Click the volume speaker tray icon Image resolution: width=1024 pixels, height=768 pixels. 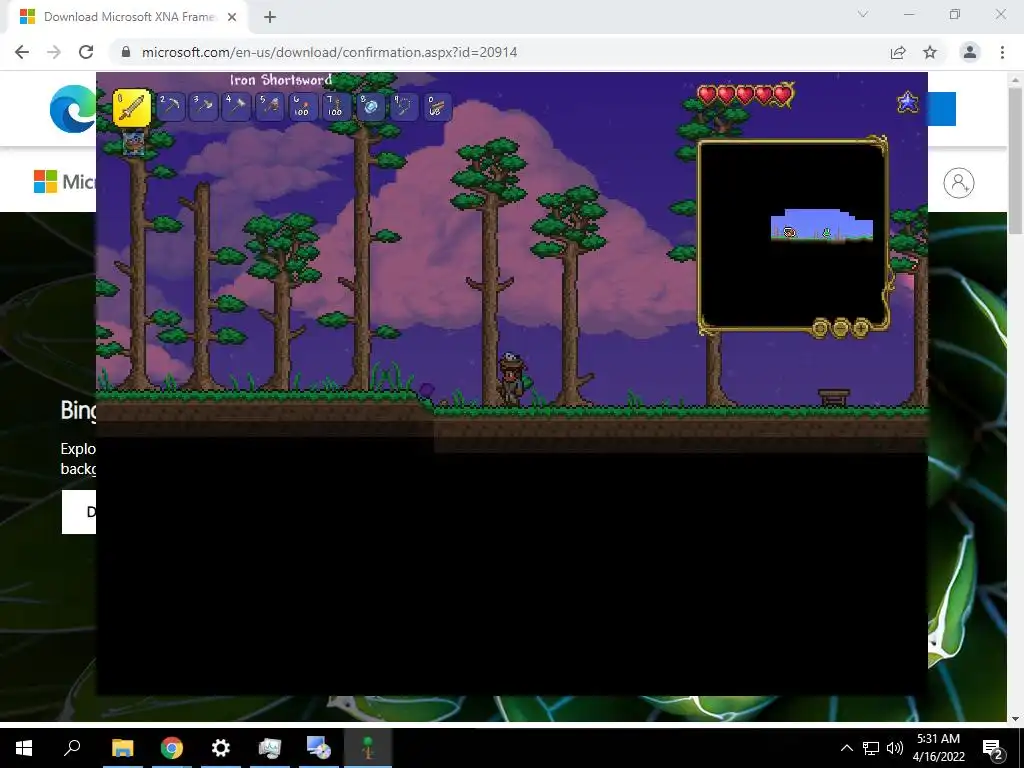pyautogui.click(x=895, y=748)
